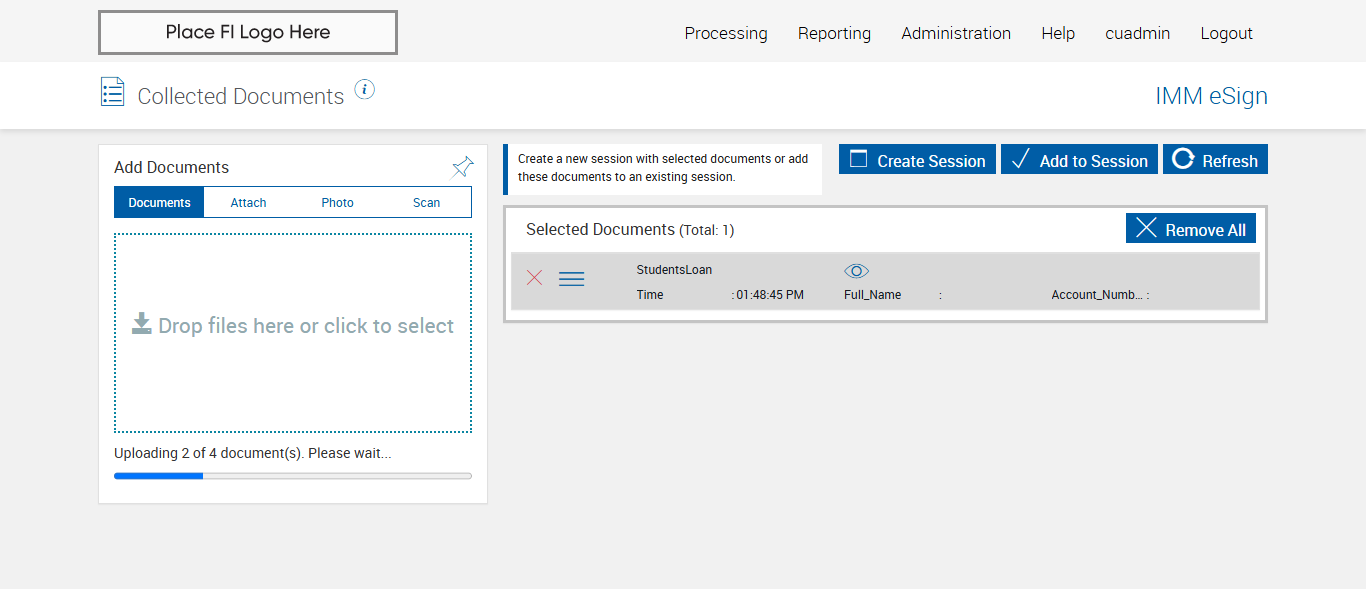Click the pin icon in Add Documents panel
1366x589 pixels.
point(462,167)
